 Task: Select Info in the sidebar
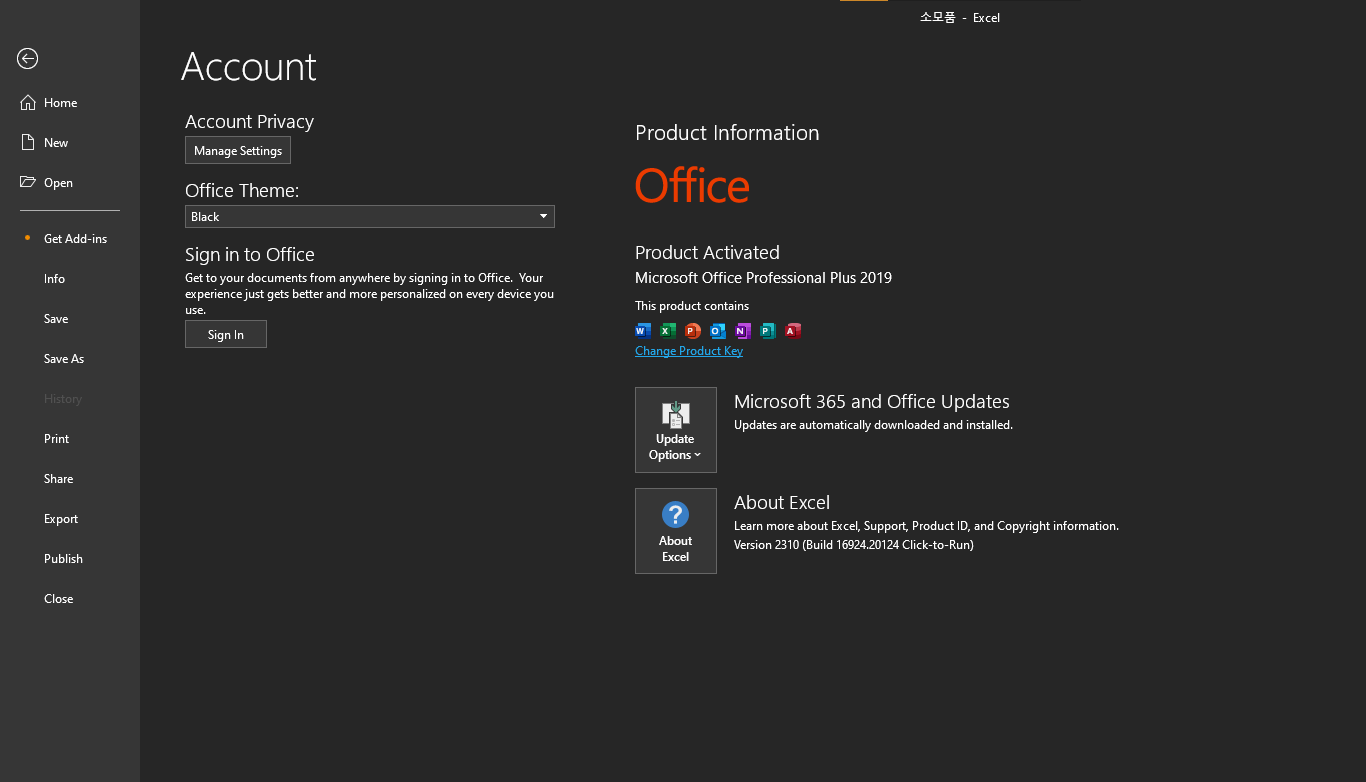[54, 279]
